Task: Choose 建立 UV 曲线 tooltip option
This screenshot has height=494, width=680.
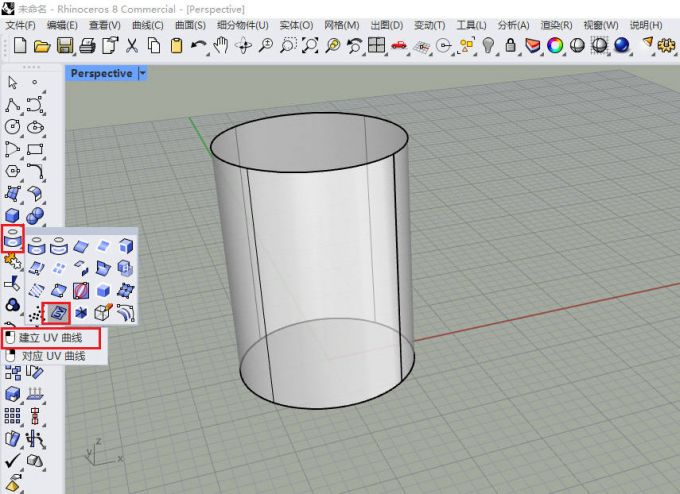Action: (51, 338)
